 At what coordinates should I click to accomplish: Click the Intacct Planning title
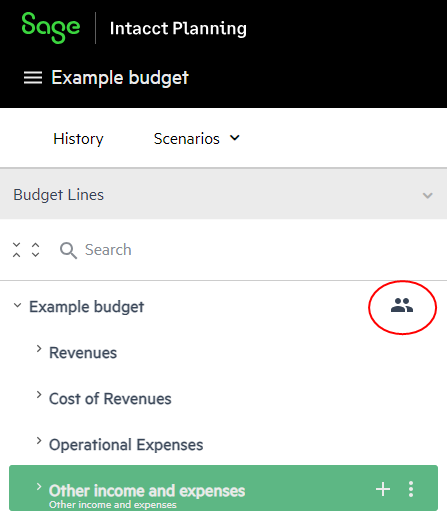coord(178,29)
